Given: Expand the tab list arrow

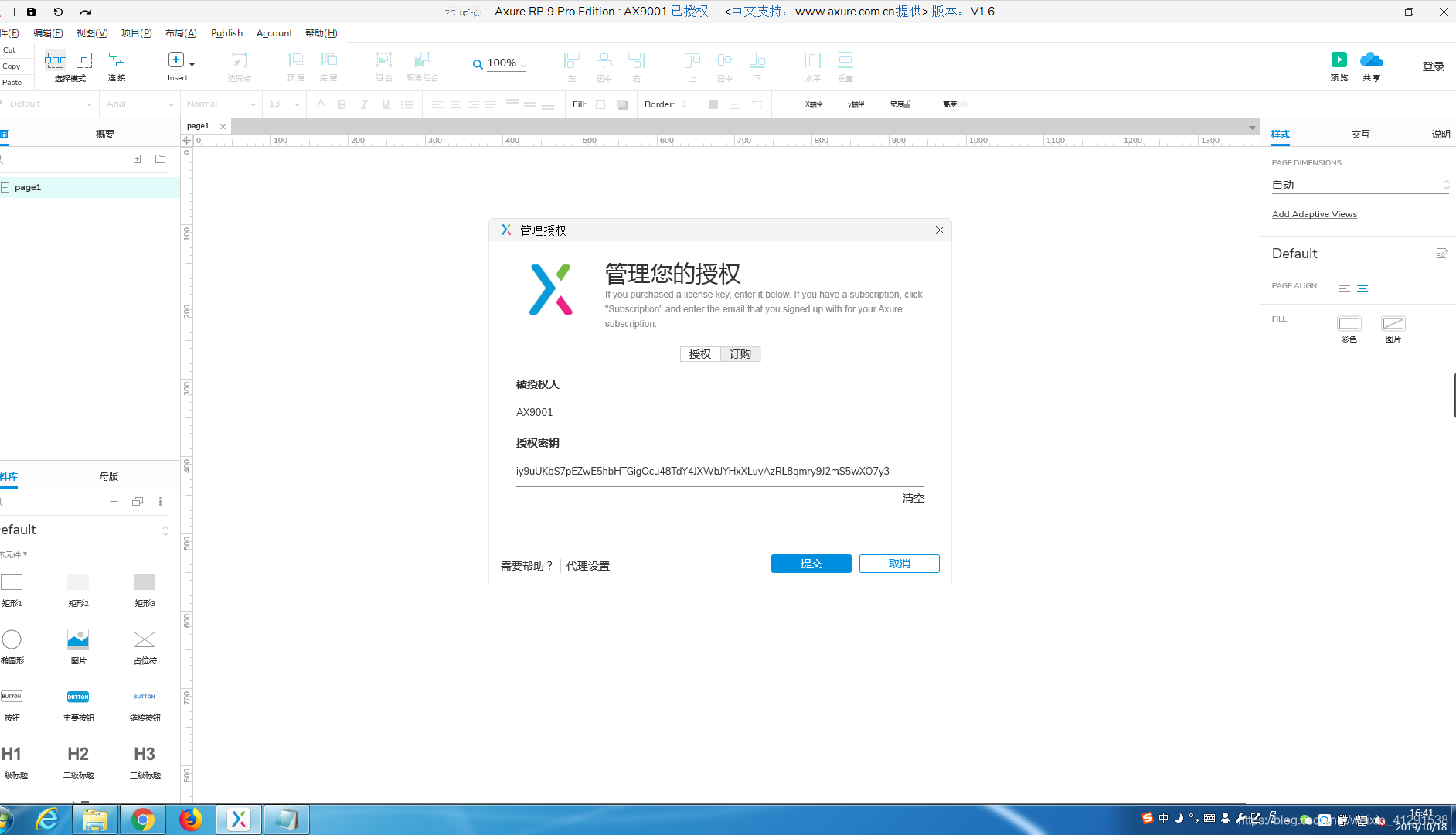Looking at the screenshot, I should [x=1252, y=127].
